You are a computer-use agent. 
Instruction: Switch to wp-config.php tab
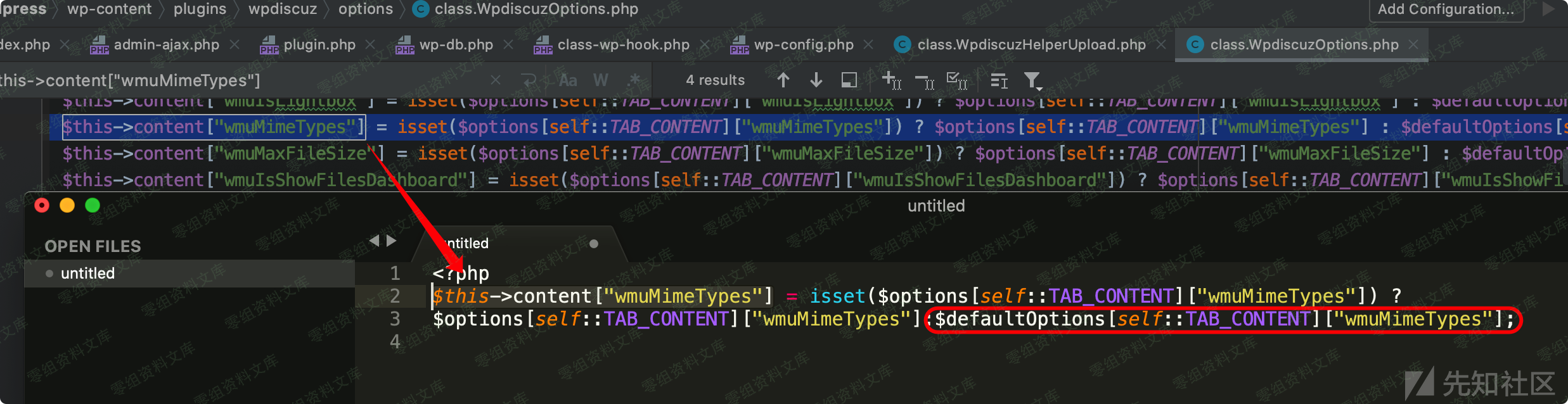coord(803,45)
